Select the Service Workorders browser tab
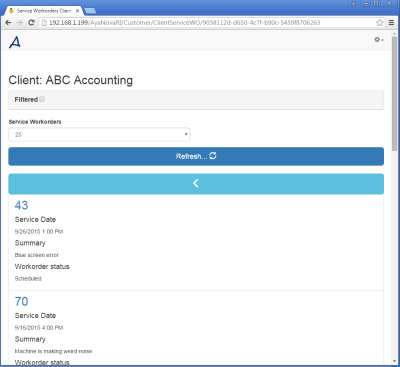 pyautogui.click(x=43, y=11)
